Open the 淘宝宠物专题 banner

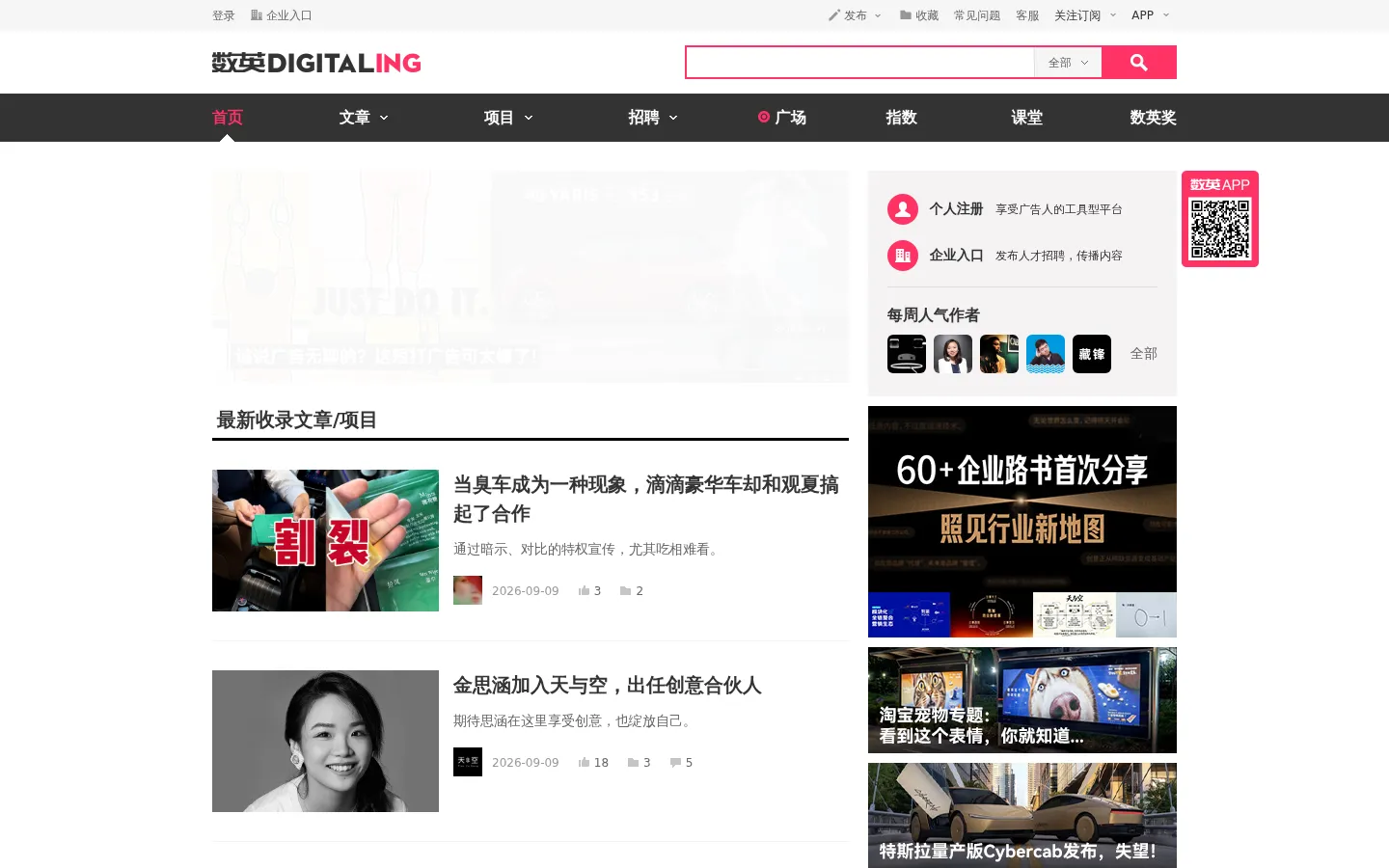[x=1022, y=700]
